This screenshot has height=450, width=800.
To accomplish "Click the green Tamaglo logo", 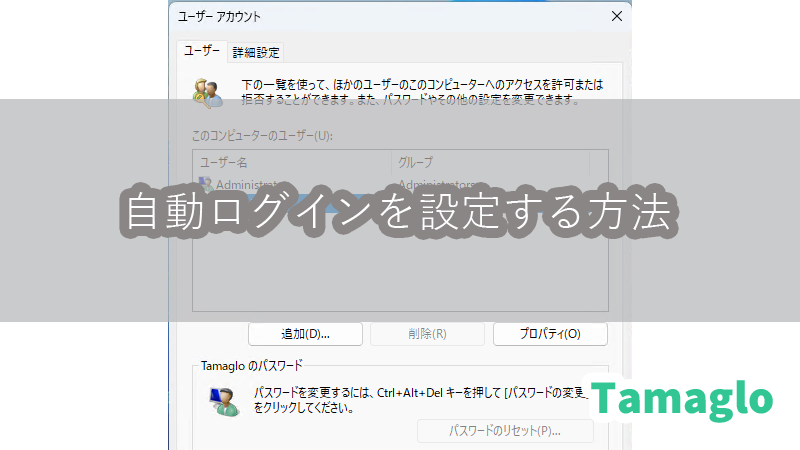I will pyautogui.click(x=681, y=398).
